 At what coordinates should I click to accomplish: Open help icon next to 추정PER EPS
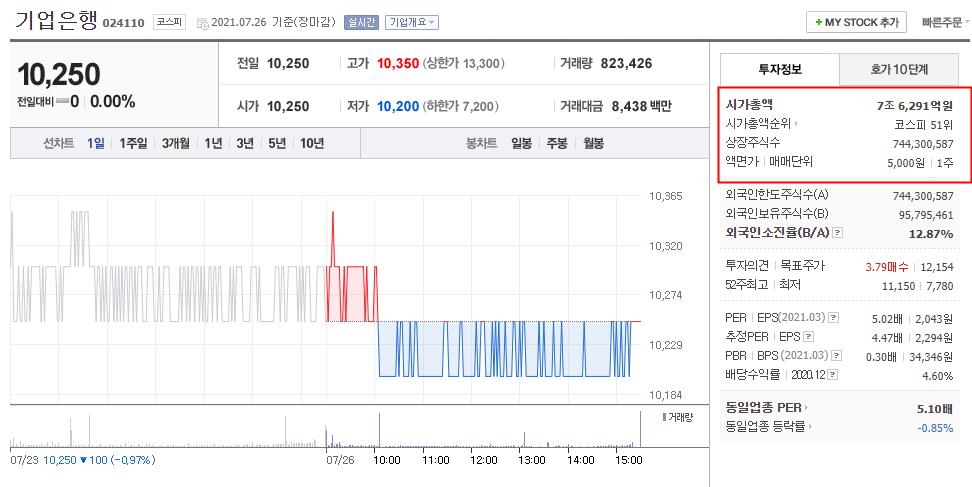(x=808, y=337)
